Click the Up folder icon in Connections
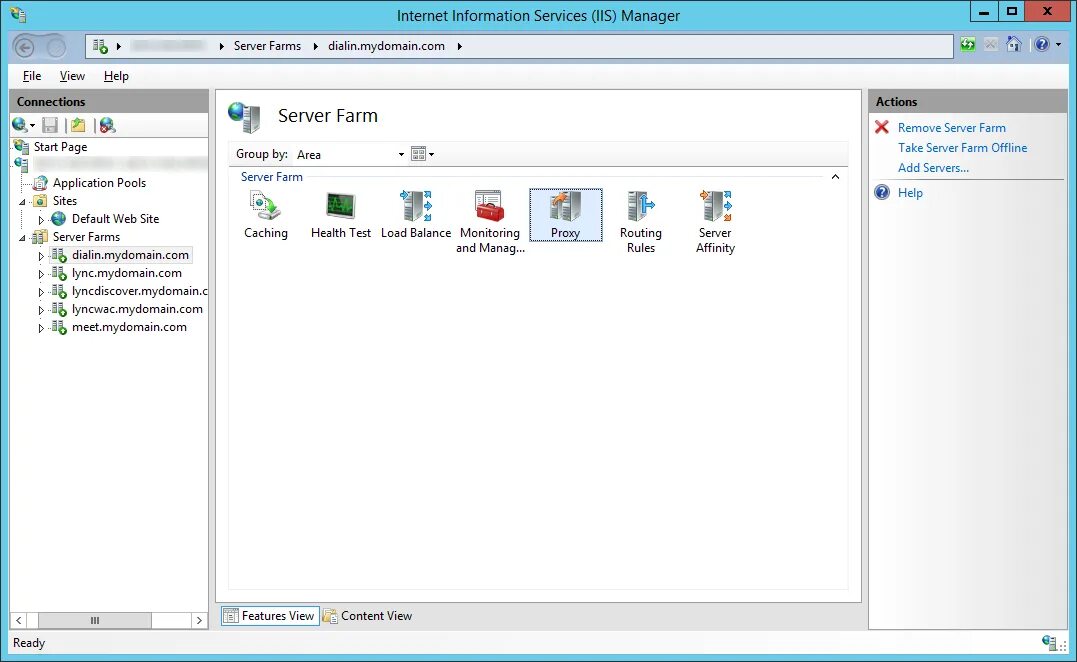 tap(78, 125)
